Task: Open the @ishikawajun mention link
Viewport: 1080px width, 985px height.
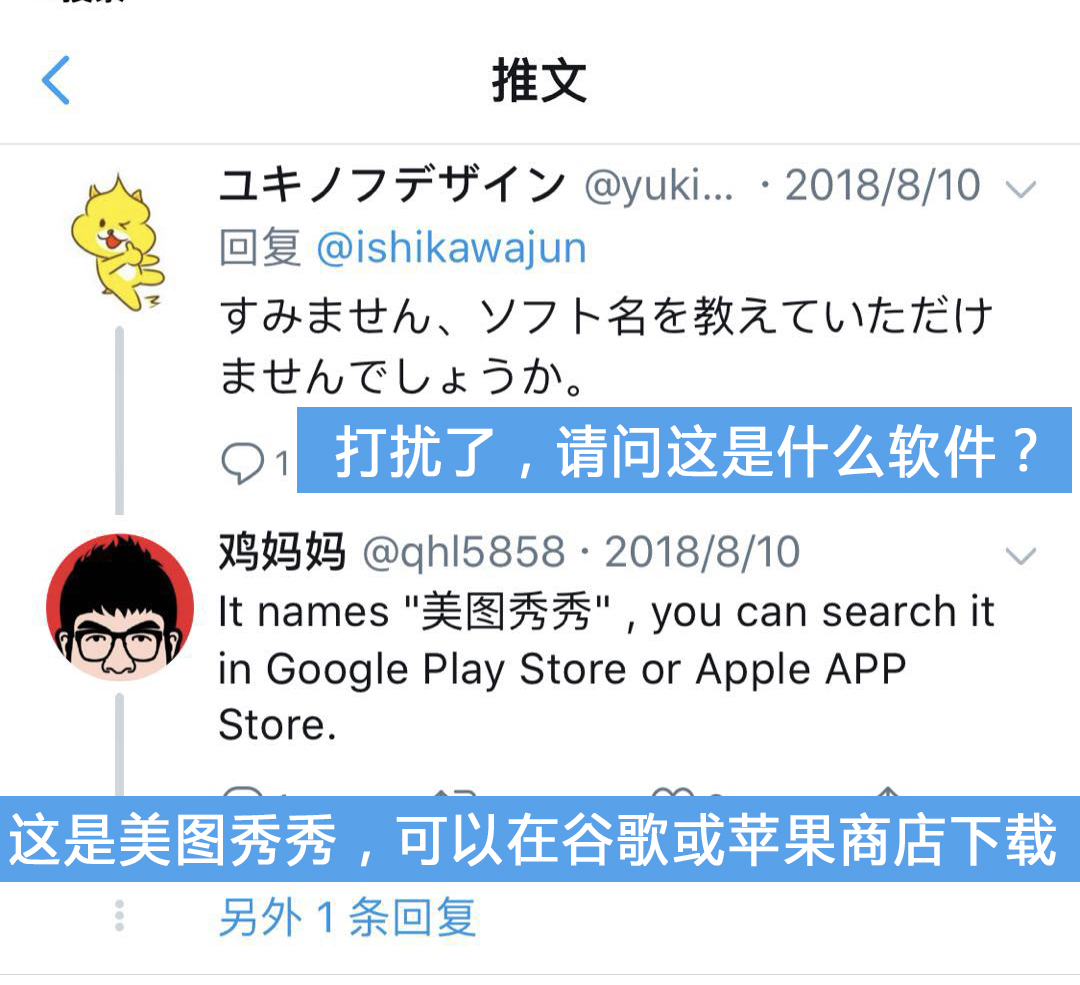Action: click(x=451, y=248)
